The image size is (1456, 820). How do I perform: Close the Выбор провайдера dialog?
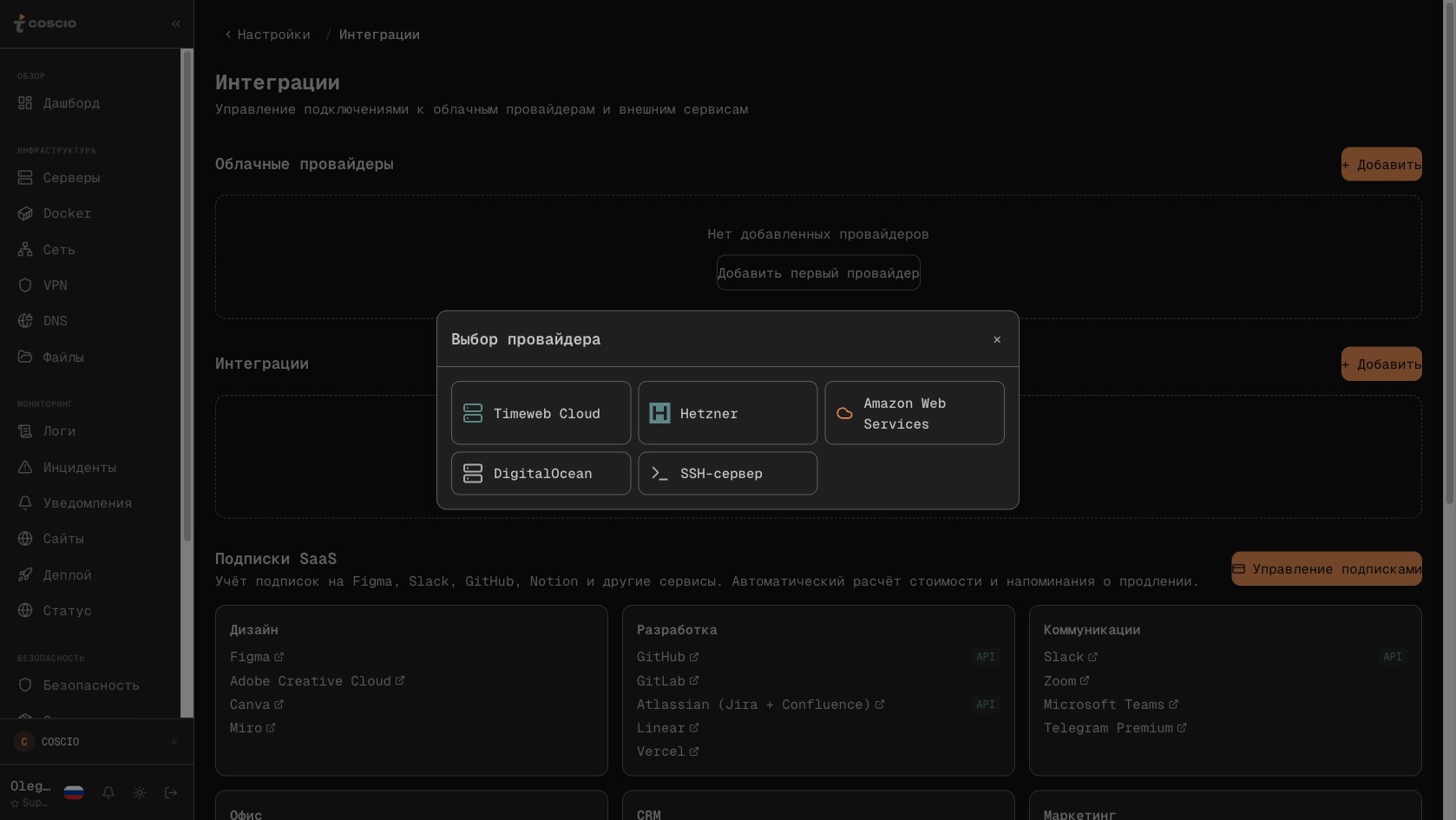(x=997, y=339)
